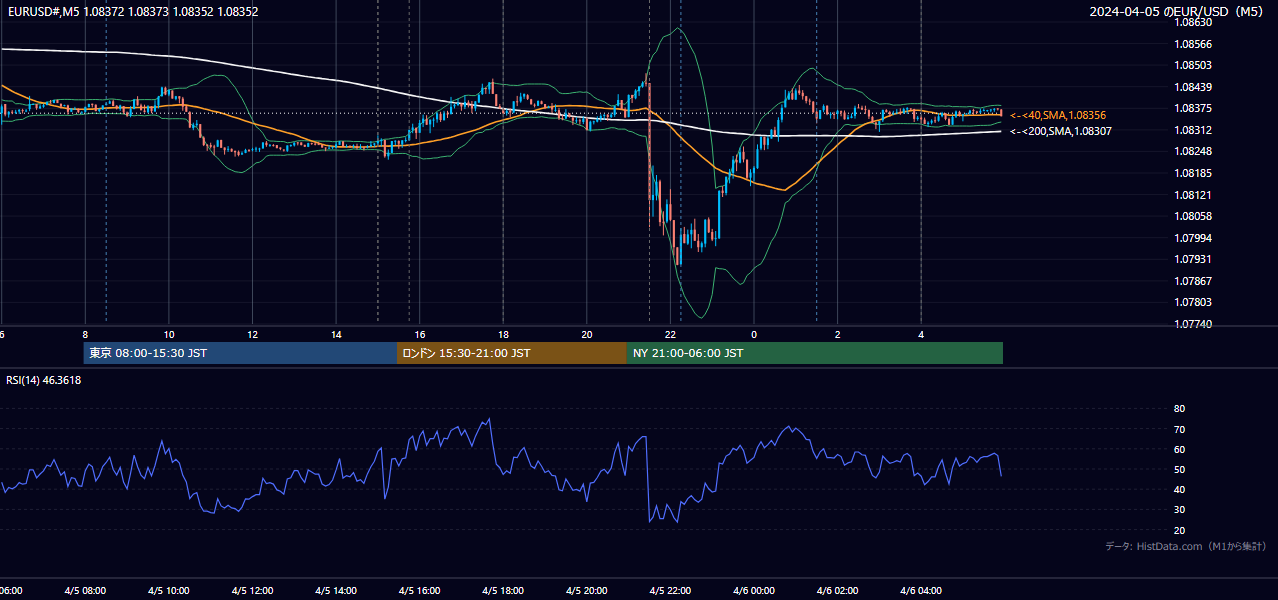Click RSI scale value 50

1179,469
